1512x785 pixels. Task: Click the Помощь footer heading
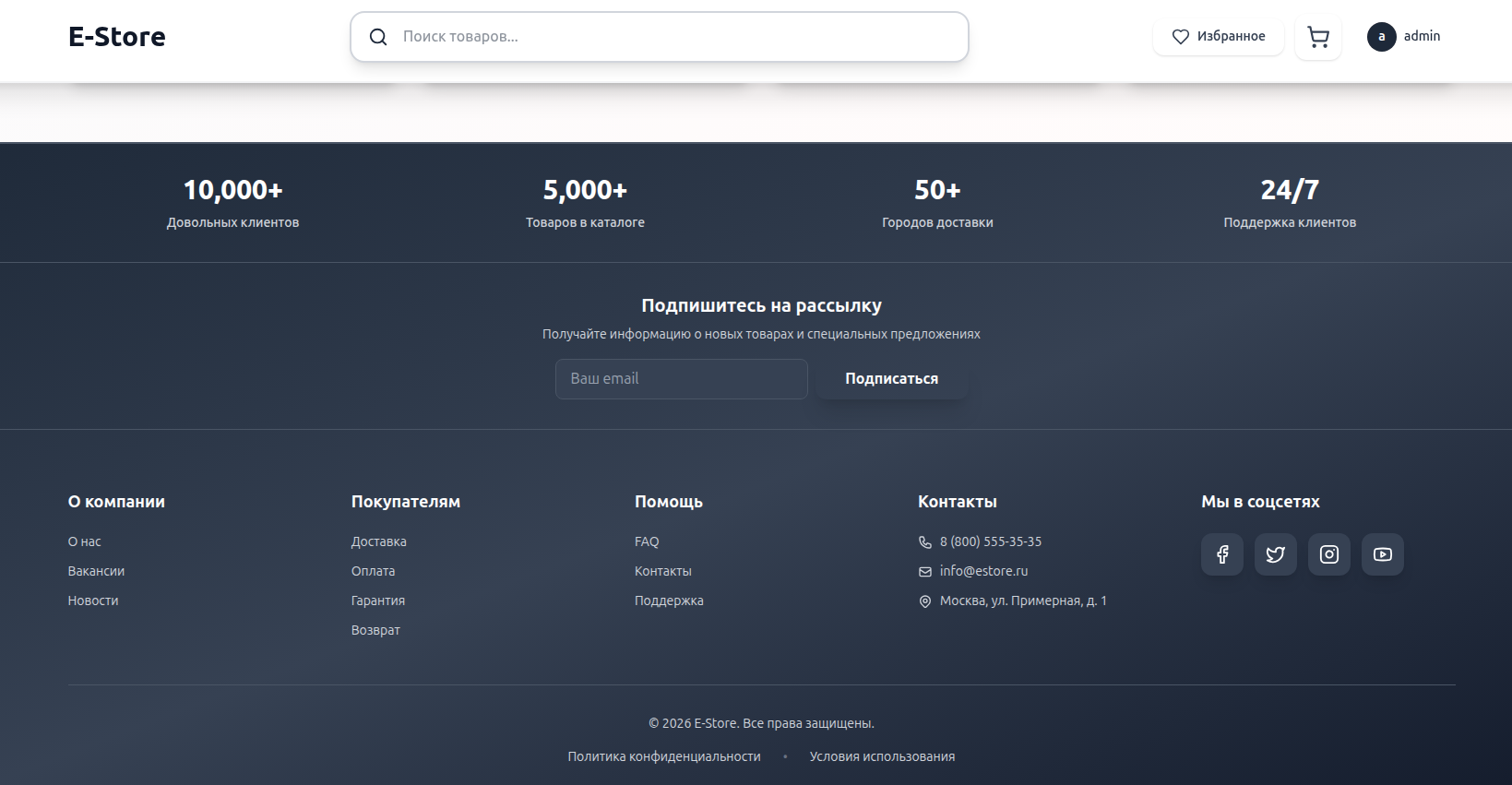pyautogui.click(x=669, y=502)
